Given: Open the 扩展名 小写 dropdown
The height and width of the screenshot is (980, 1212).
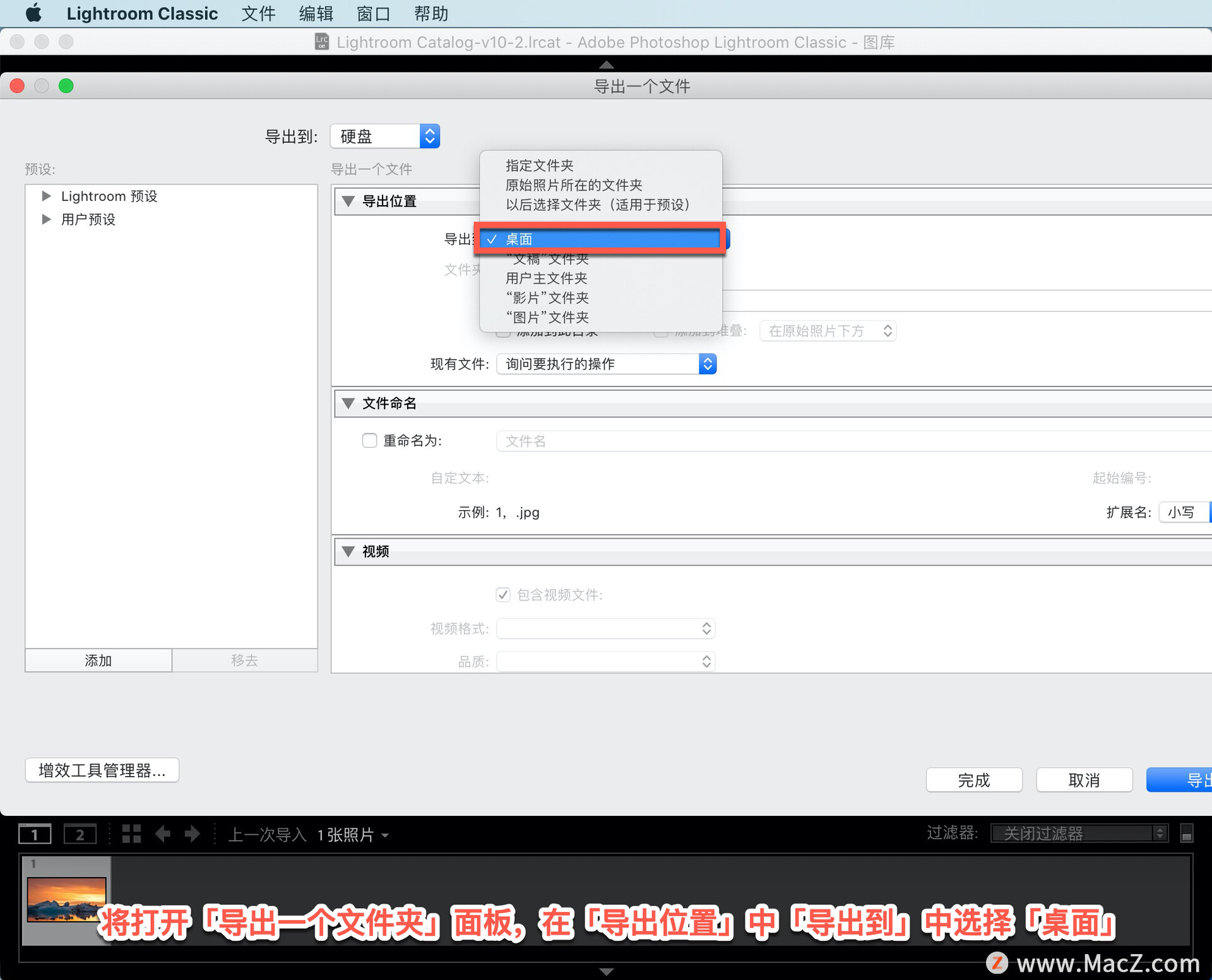Looking at the screenshot, I should [x=1184, y=512].
